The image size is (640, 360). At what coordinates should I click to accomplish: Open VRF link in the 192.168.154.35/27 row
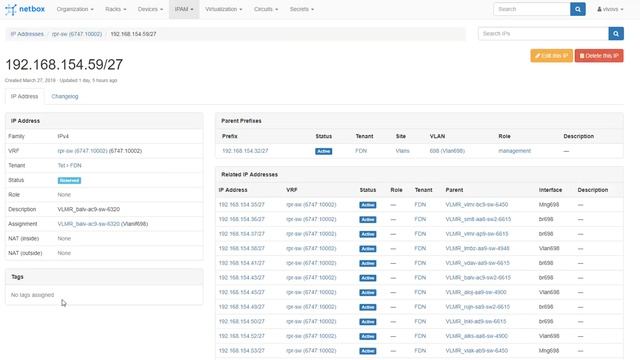(x=311, y=204)
